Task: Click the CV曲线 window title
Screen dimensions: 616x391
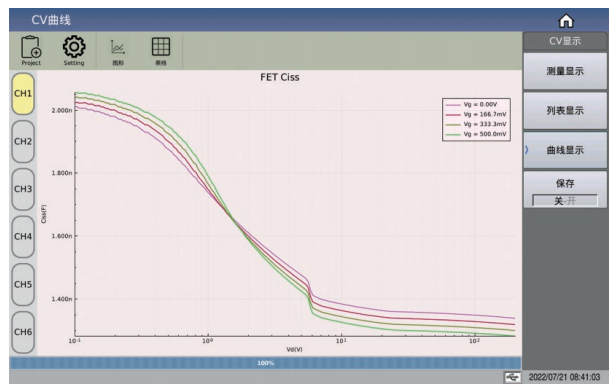Action: pos(51,20)
